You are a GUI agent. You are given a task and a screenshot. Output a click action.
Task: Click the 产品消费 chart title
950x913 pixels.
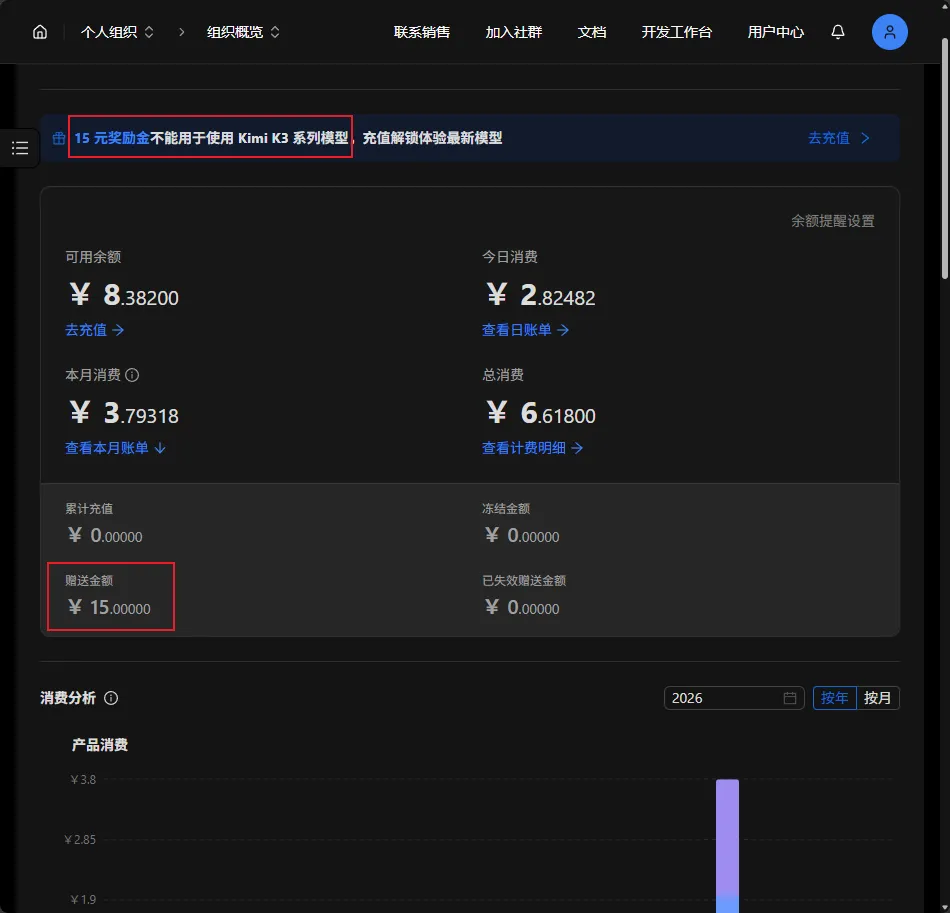100,745
